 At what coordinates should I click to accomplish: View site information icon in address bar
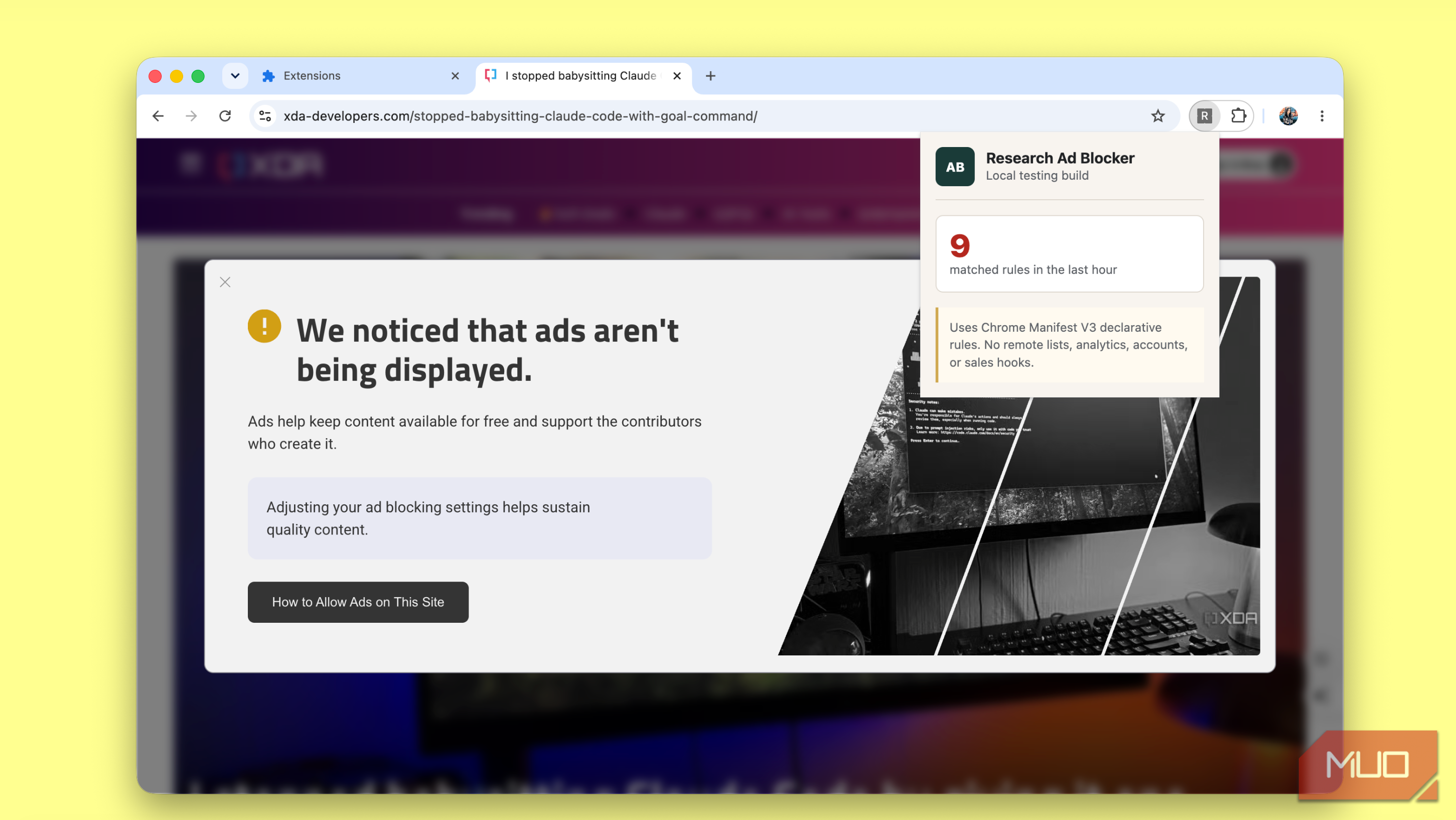coord(265,116)
